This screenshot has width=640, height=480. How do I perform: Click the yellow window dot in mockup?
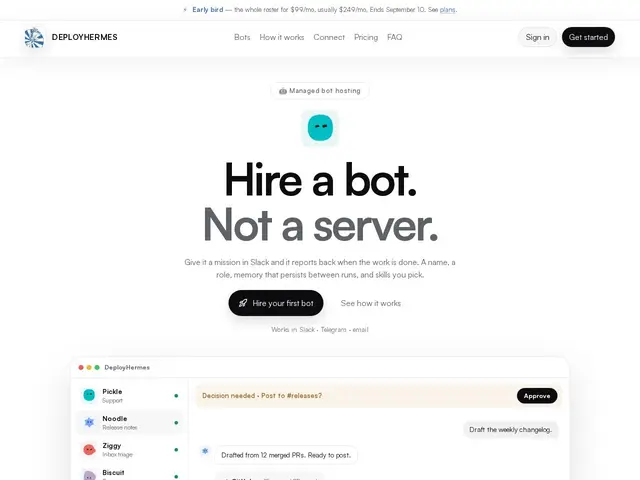(89, 367)
